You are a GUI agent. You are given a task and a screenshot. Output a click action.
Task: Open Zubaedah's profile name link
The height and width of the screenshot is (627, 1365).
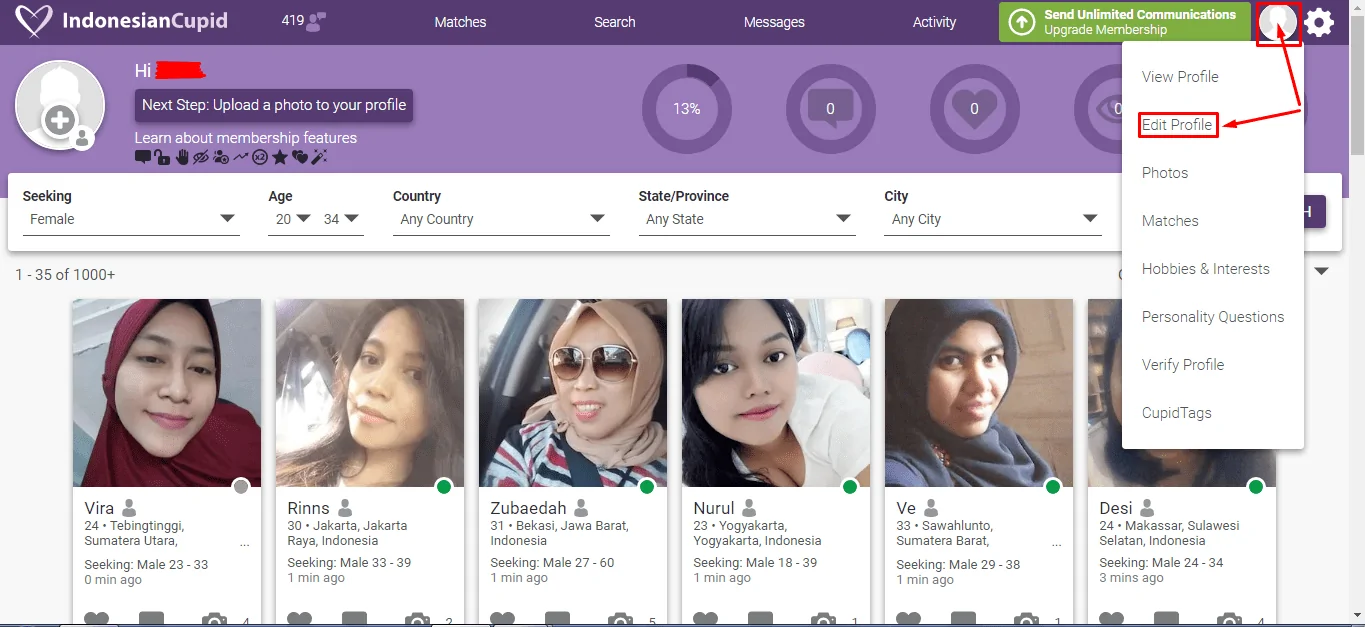coord(528,508)
